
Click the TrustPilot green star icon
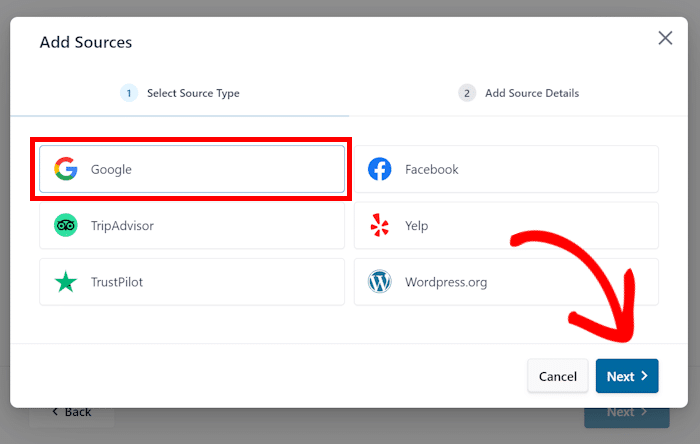[66, 282]
